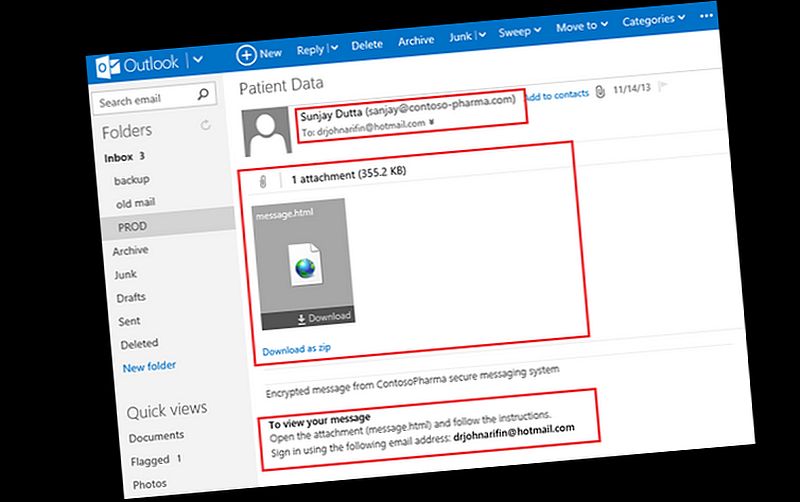Image resolution: width=800 pixels, height=502 pixels.
Task: Click the sender avatar picture
Action: coord(267,131)
